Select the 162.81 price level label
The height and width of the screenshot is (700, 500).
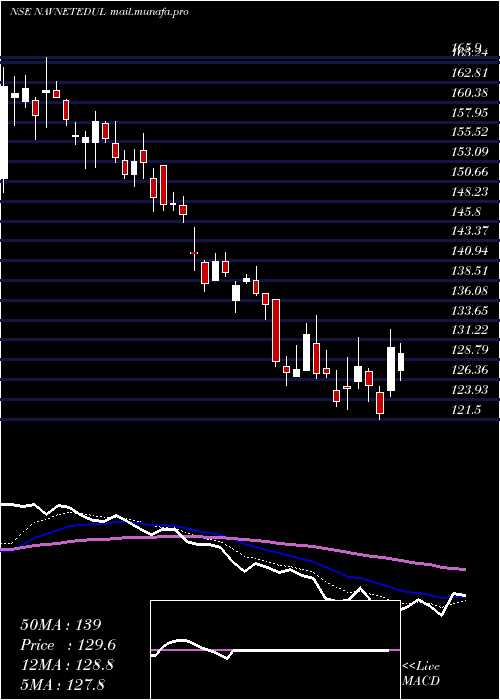point(469,73)
